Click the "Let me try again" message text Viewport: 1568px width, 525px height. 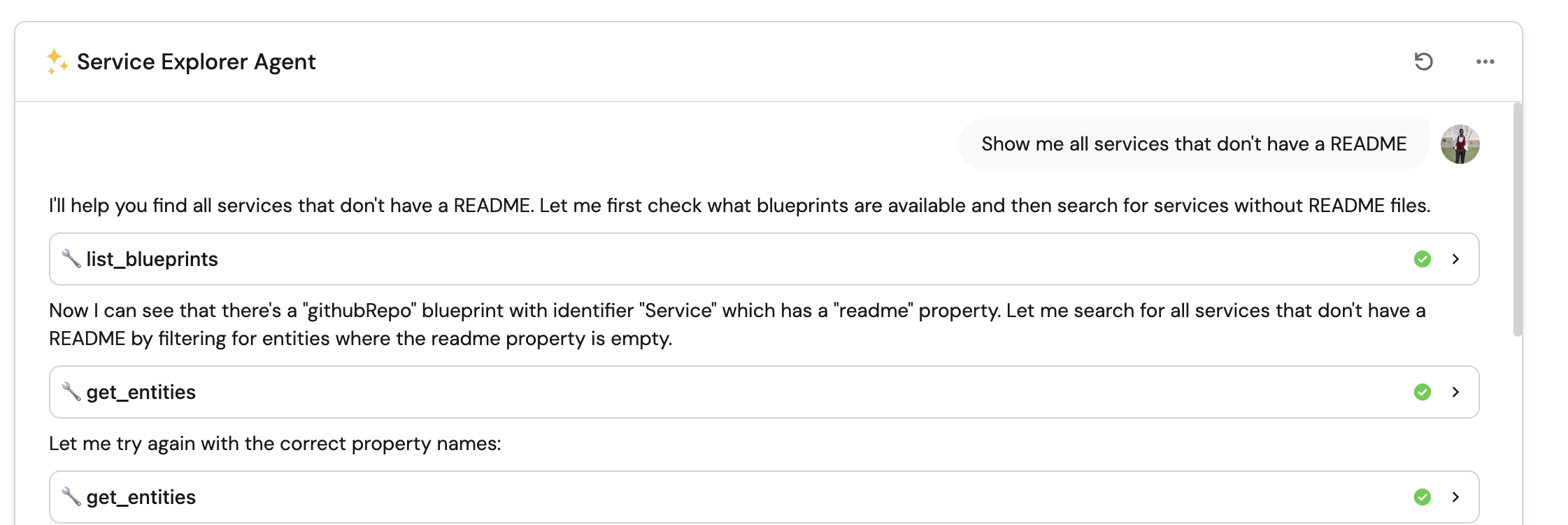[275, 444]
